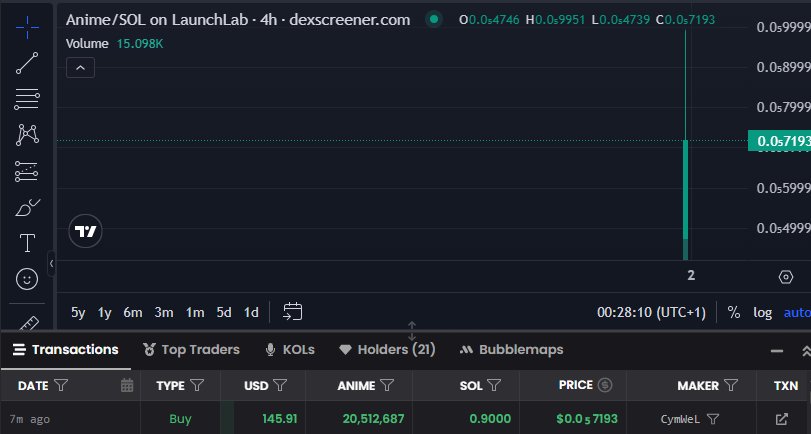Toggle log scale mode
The height and width of the screenshot is (434, 811).
click(762, 312)
